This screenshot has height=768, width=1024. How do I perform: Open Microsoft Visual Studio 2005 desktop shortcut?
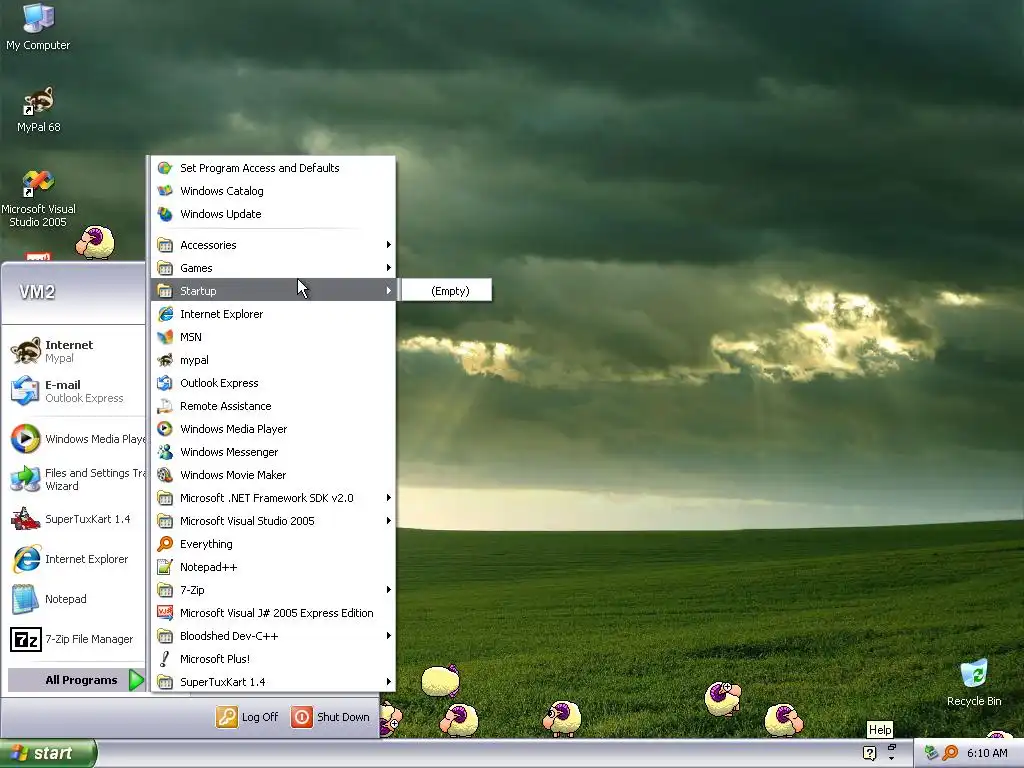(38, 199)
